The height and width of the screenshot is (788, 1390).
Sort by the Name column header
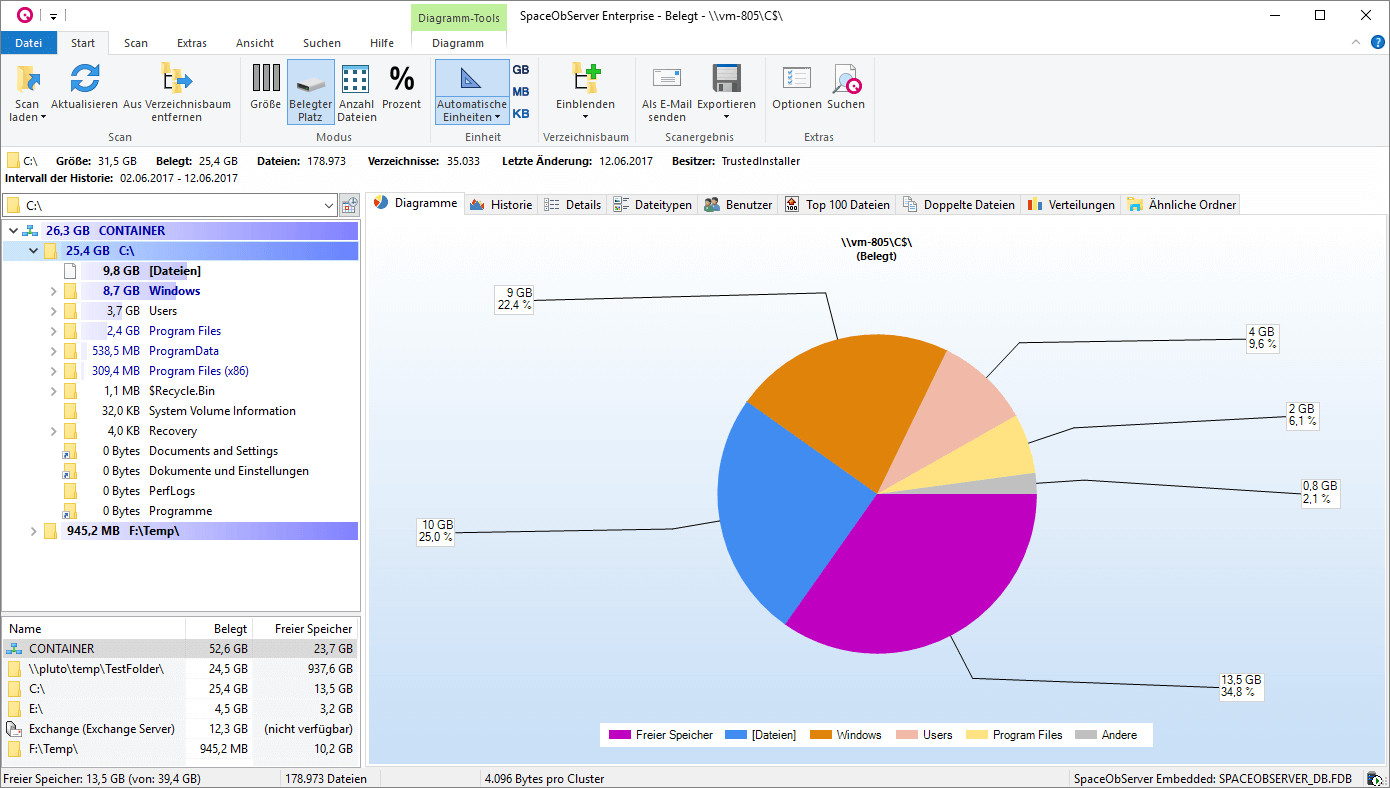94,629
